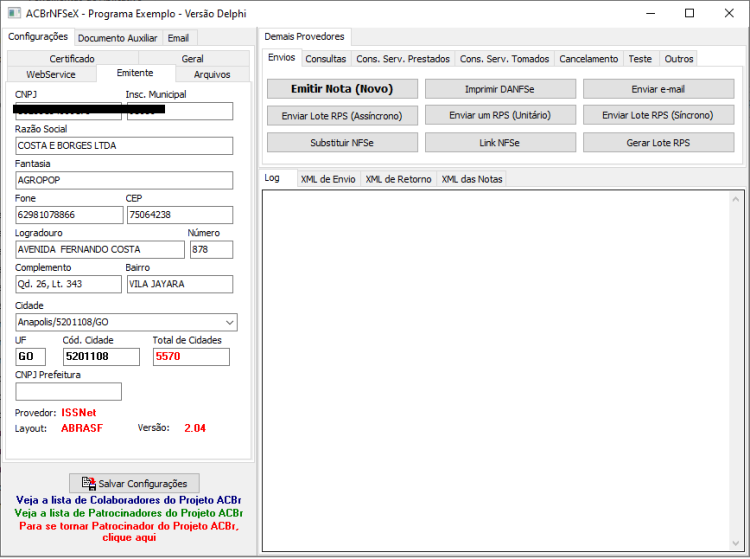Click the save icon on Salvar Configurações
The image size is (750, 559).
[88, 483]
